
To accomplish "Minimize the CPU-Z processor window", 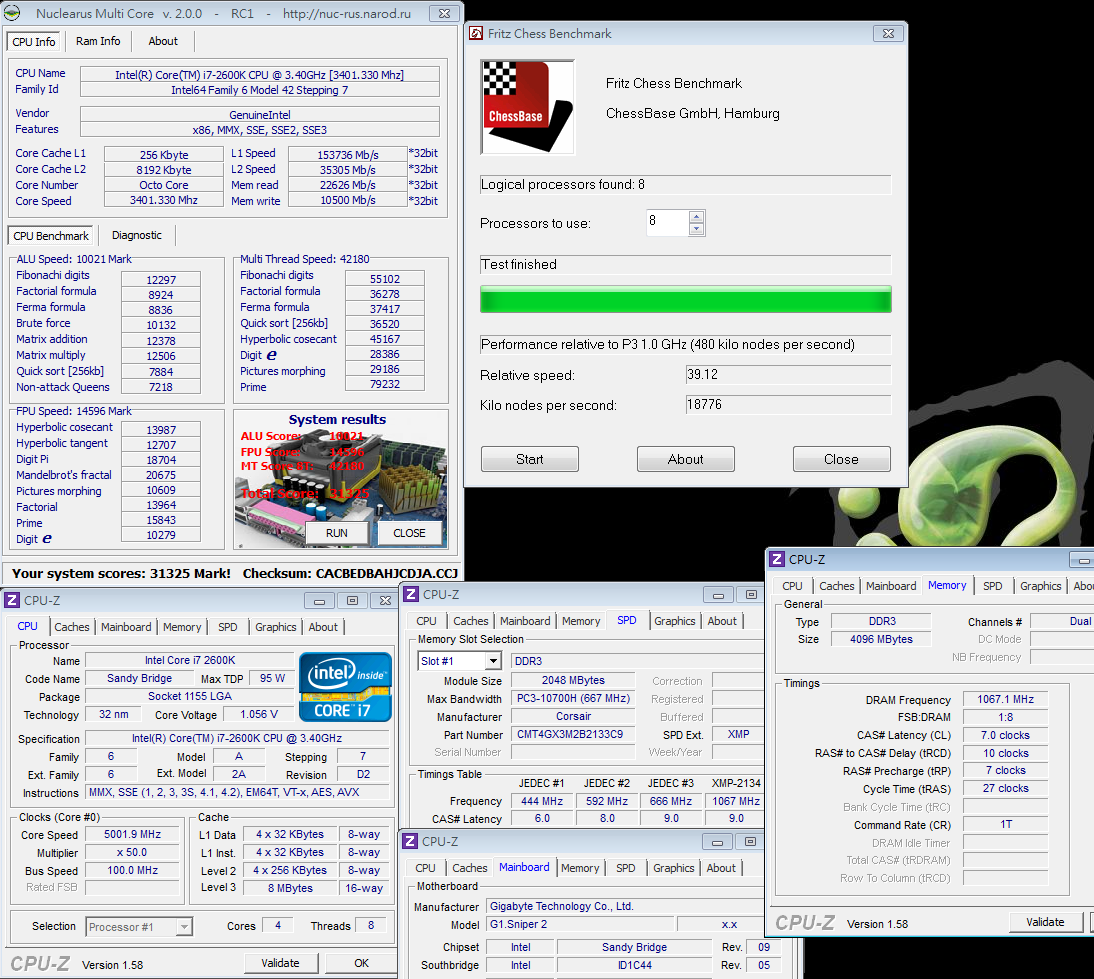I will [x=320, y=601].
